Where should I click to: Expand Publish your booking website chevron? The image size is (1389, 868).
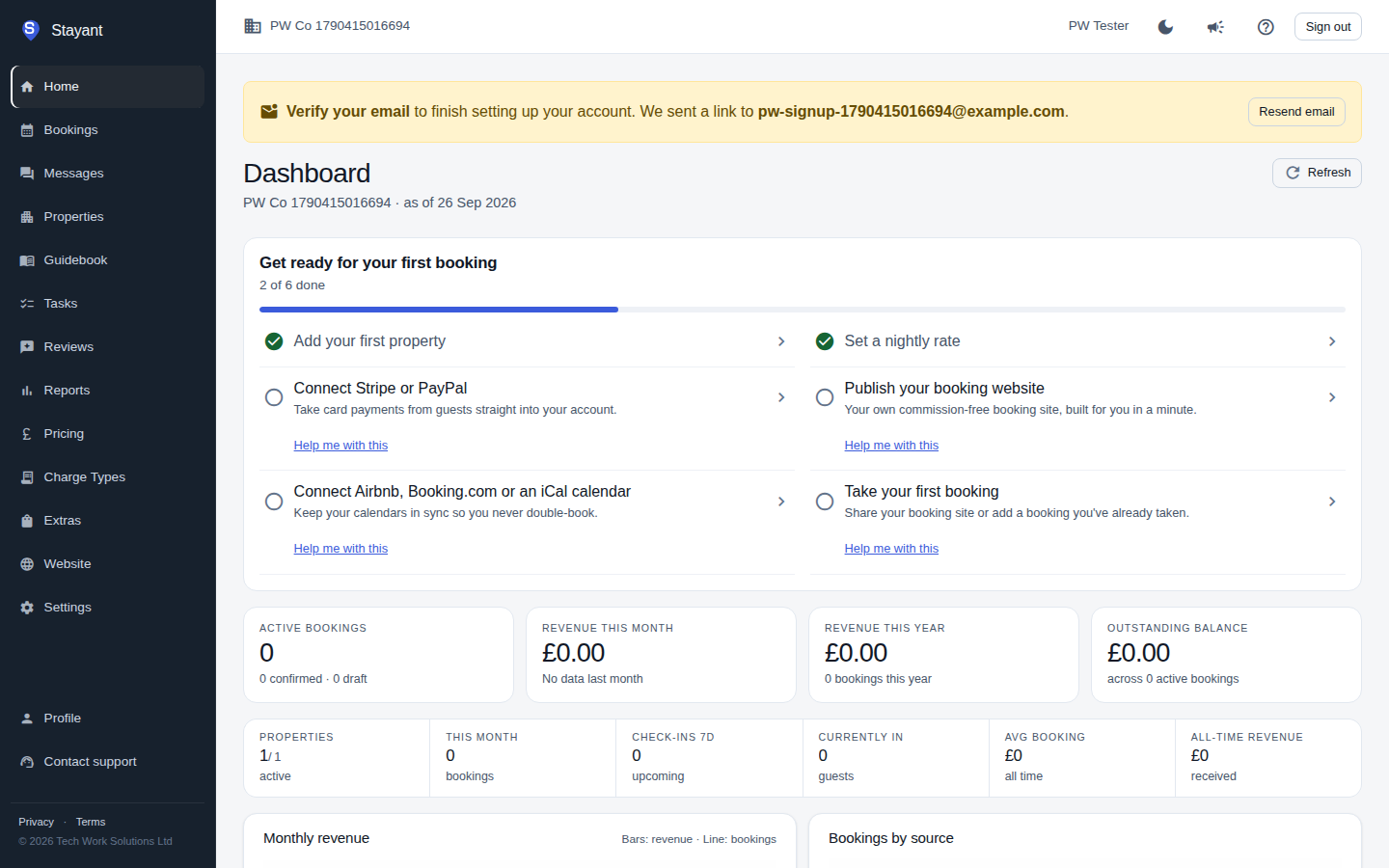1332,397
